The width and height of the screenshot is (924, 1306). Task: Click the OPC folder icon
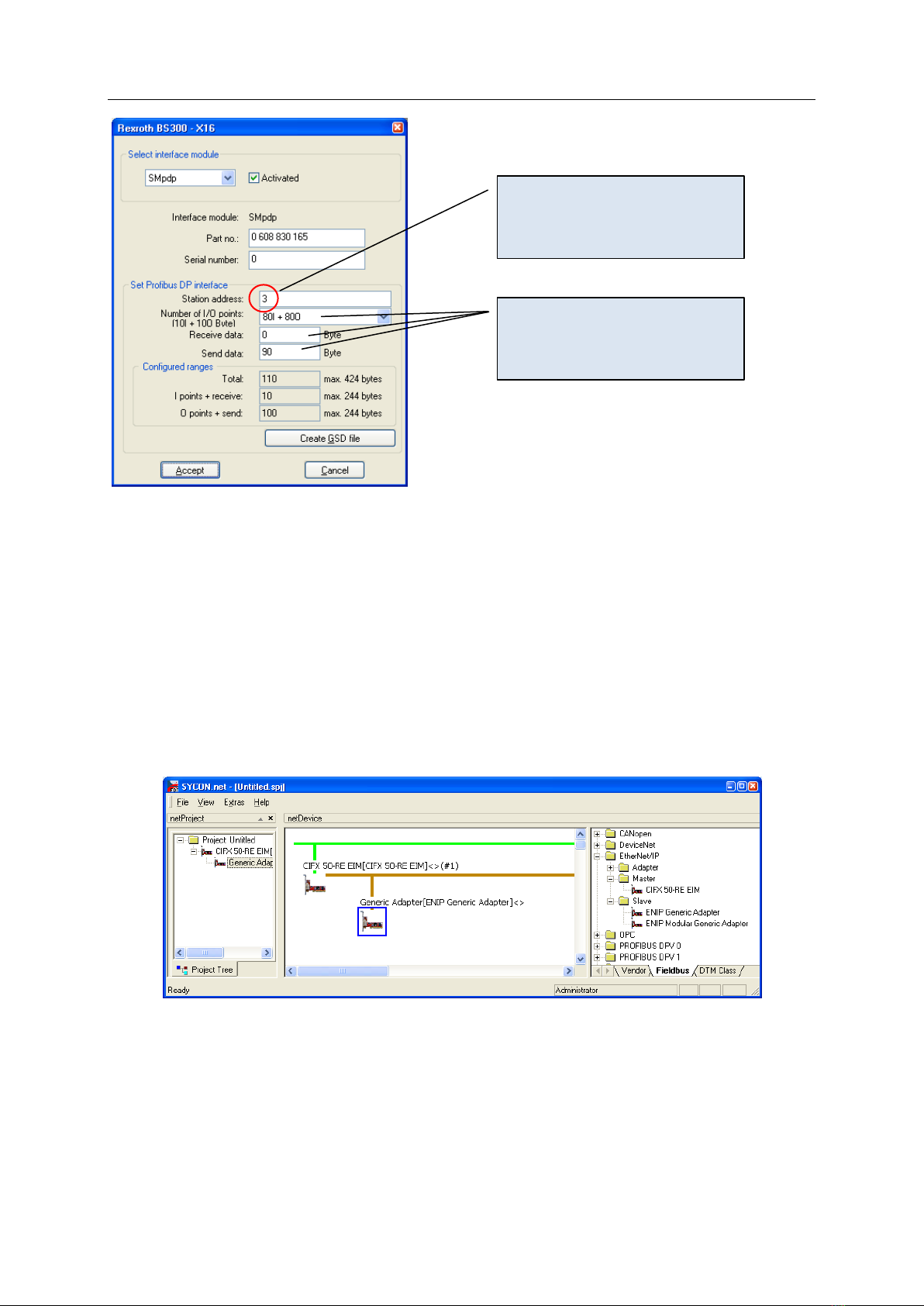[x=611, y=935]
